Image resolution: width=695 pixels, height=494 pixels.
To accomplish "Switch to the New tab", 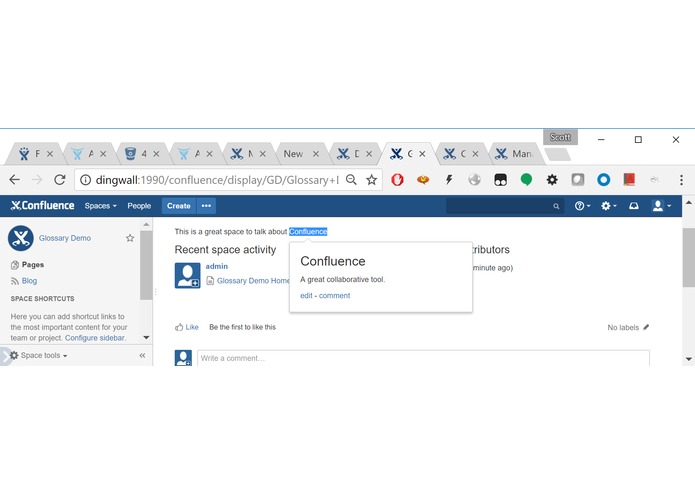I will (x=293, y=154).
